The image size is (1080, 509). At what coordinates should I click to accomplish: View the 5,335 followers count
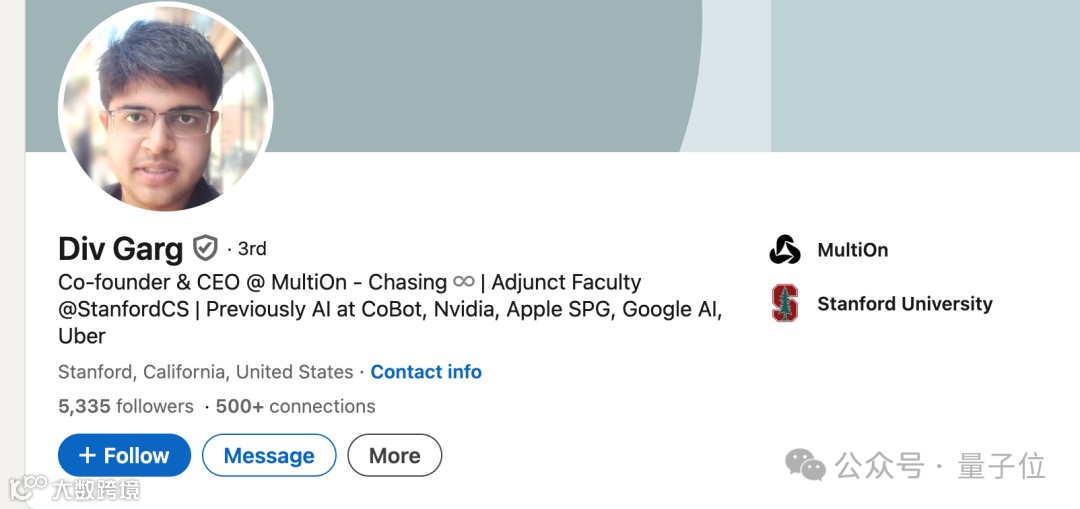pyautogui.click(x=126, y=406)
